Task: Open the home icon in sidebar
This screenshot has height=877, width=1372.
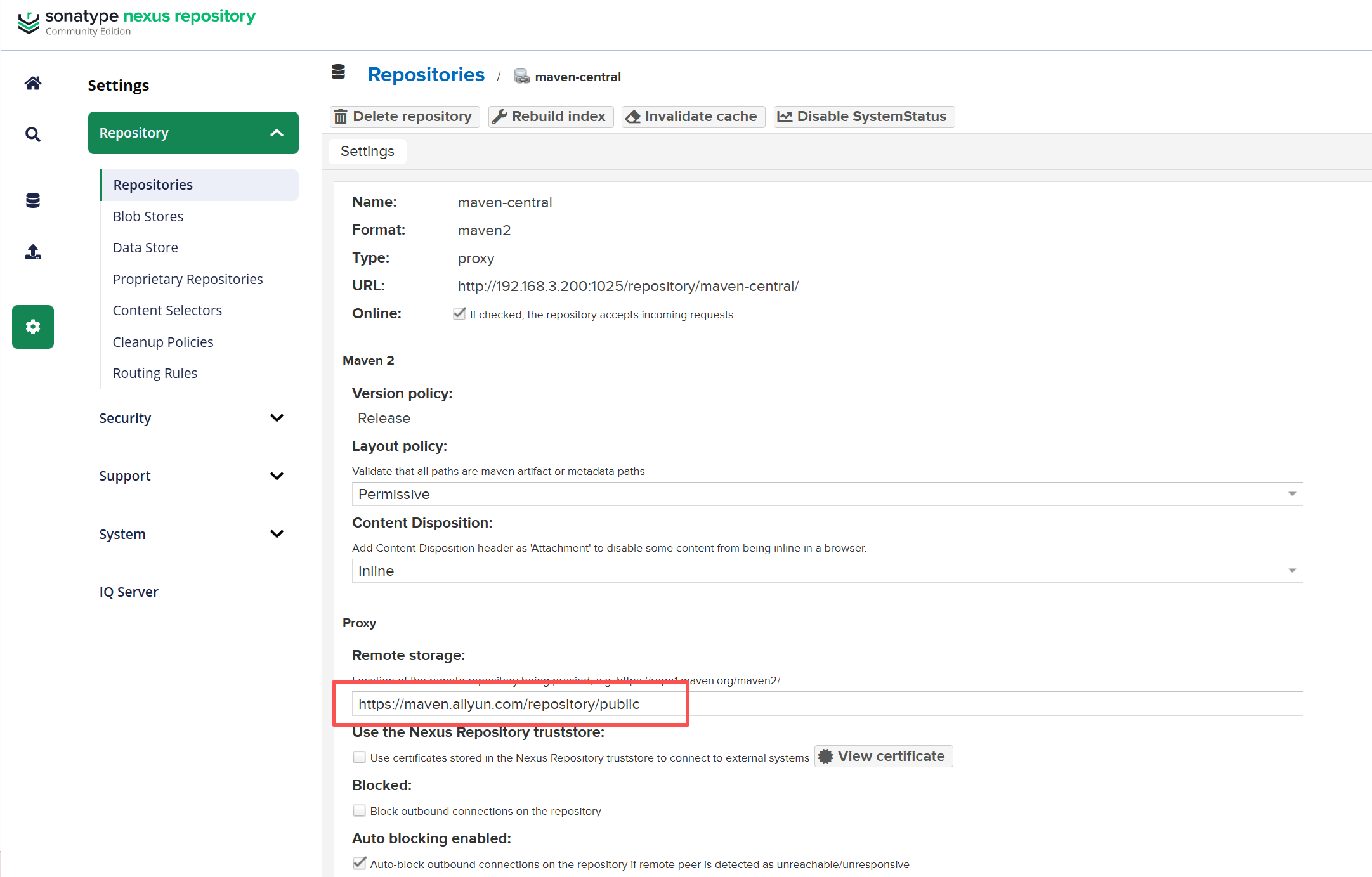Action: pos(33,83)
